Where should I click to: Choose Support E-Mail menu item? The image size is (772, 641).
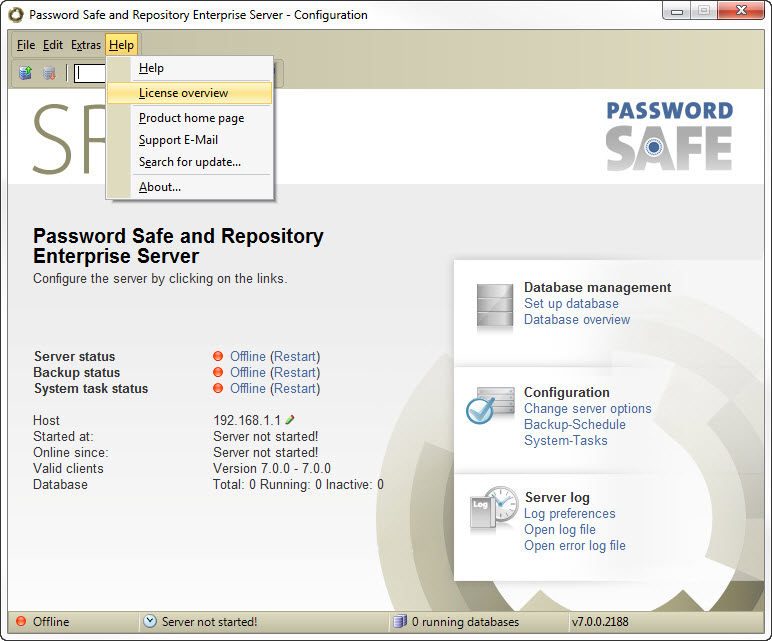190,140
